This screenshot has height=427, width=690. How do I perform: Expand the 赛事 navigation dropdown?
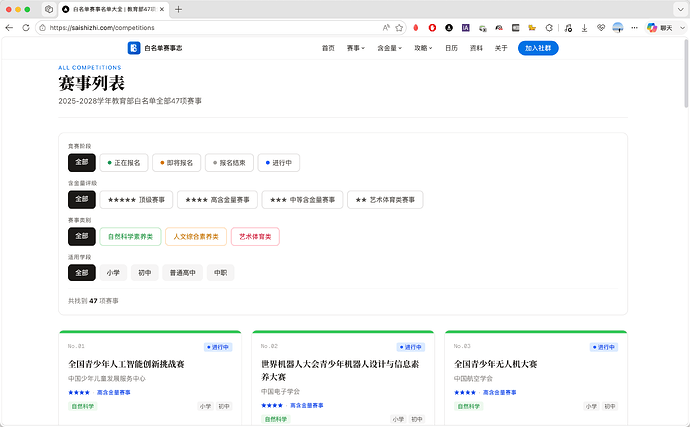356,48
